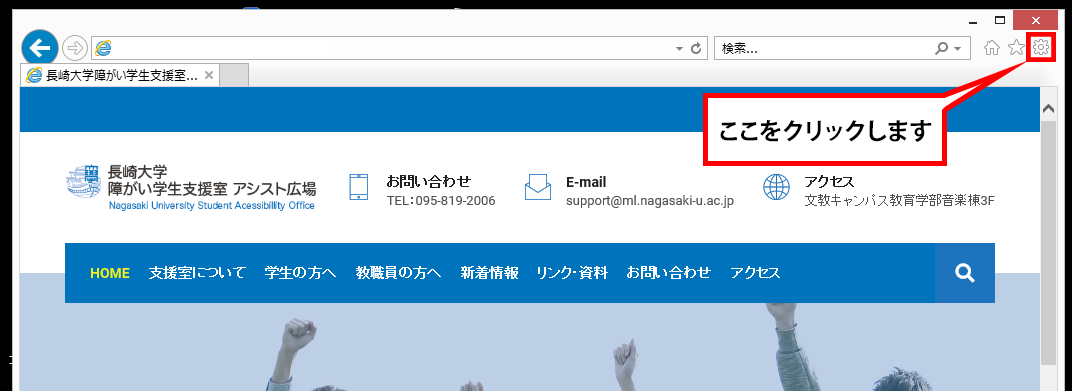Open the Tools gear icon
Viewport: 1072px width, 391px height.
(1041, 47)
